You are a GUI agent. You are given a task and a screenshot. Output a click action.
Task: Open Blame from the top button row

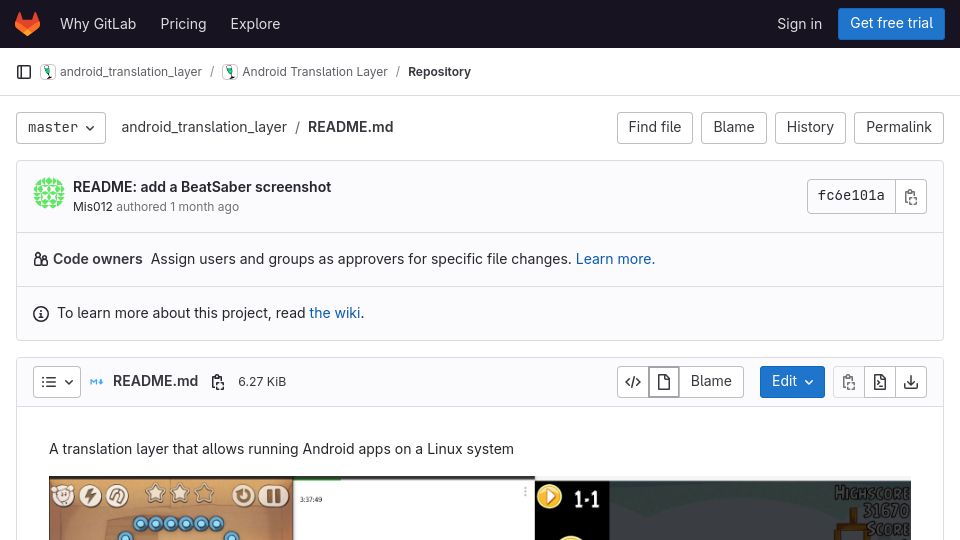pos(733,127)
